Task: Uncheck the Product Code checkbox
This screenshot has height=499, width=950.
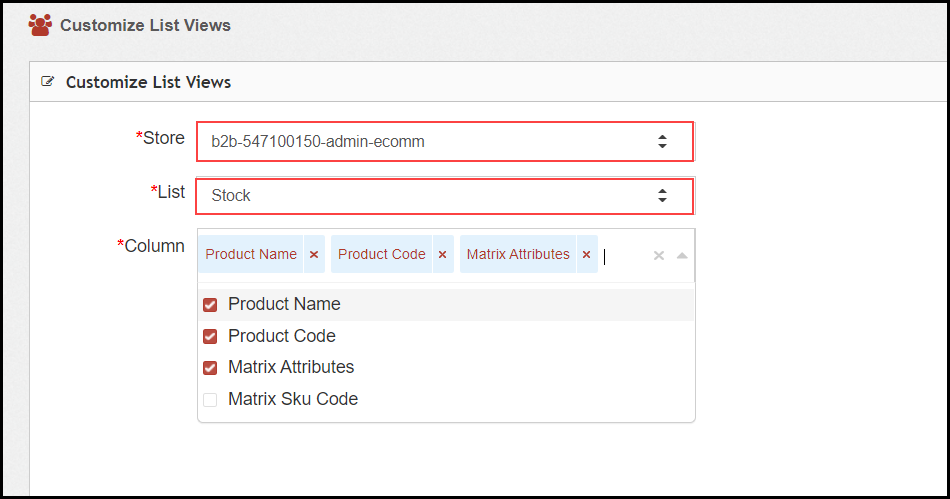Action: coord(210,336)
